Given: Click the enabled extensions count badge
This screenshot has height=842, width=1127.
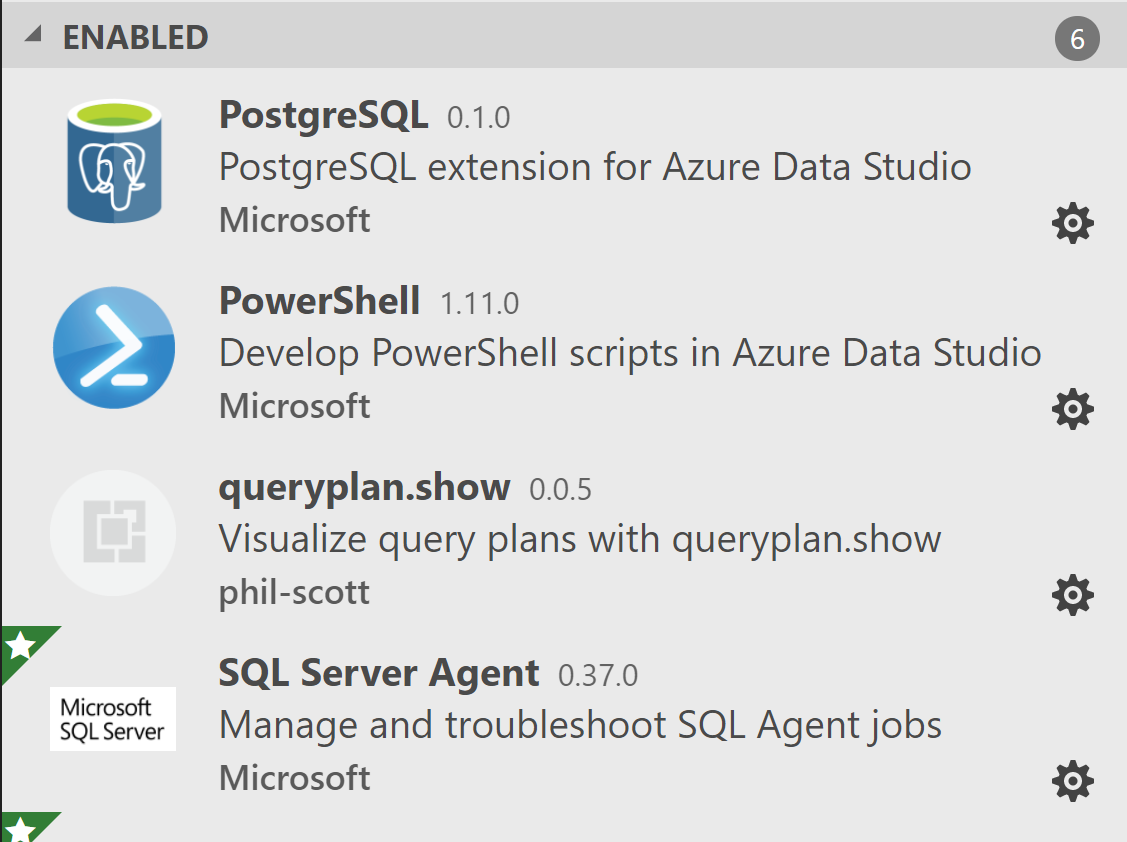Looking at the screenshot, I should coord(1077,40).
